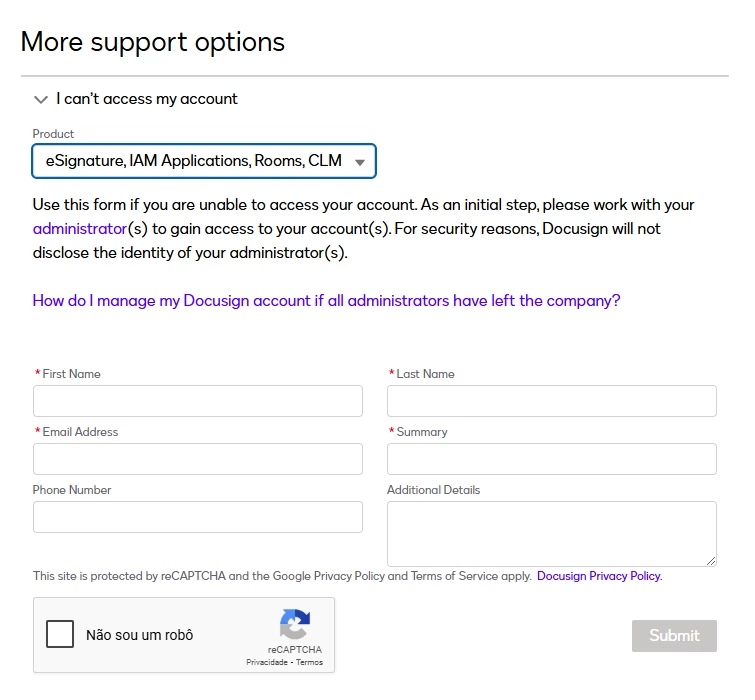Screen dimensions: 755x700
Task: Click the 'More support options' heading
Action: (x=153, y=42)
